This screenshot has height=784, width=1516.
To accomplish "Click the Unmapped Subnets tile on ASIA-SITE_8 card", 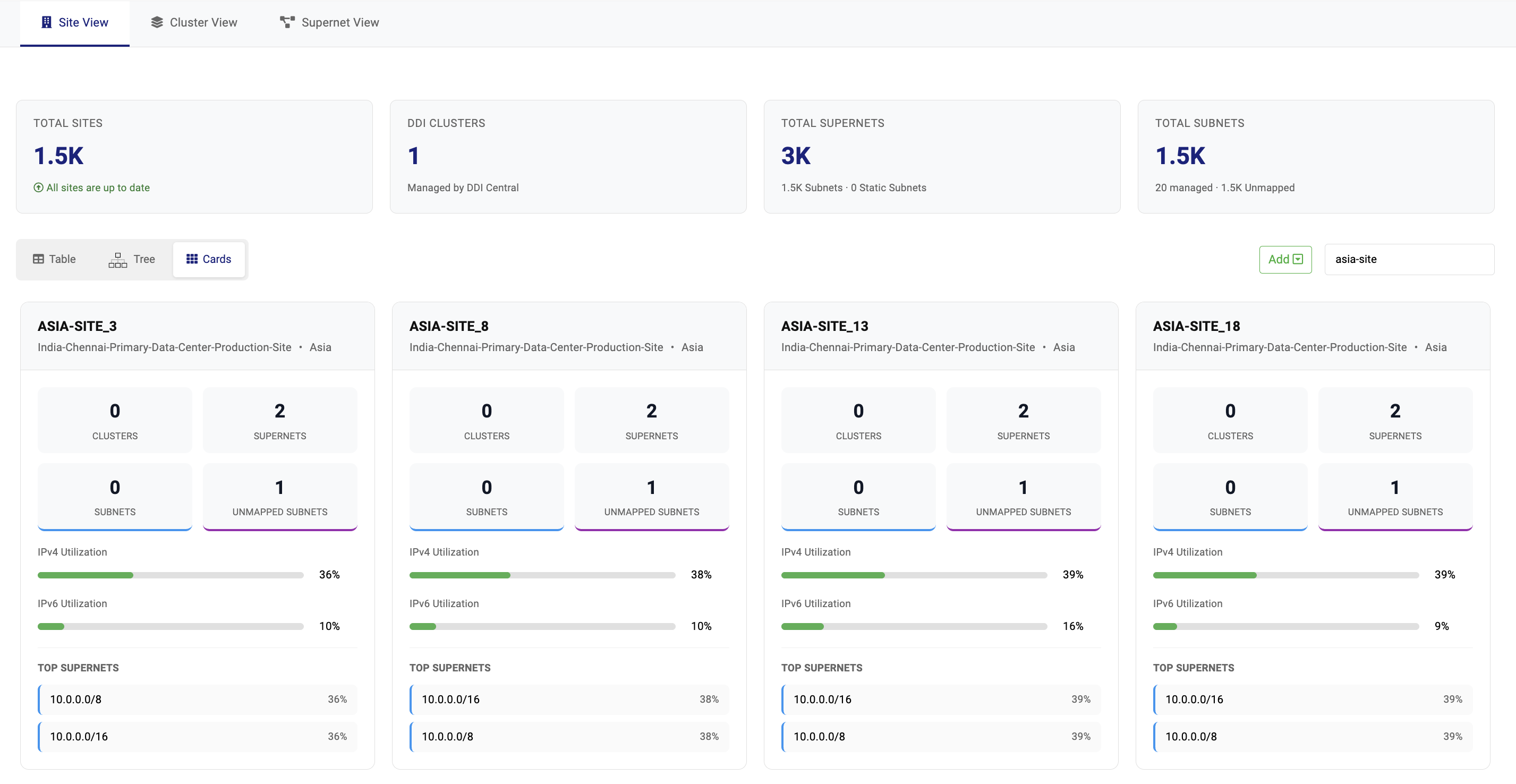I will 651,497.
